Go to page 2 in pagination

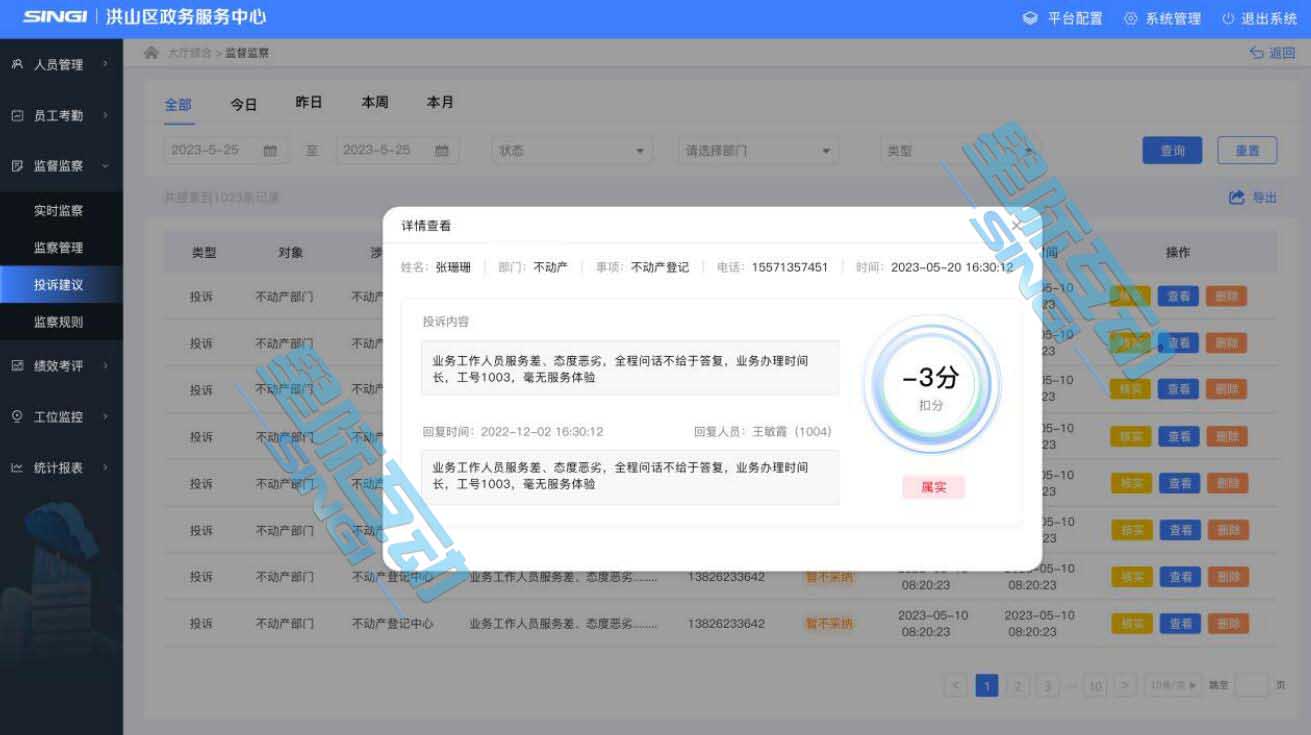[1017, 685]
